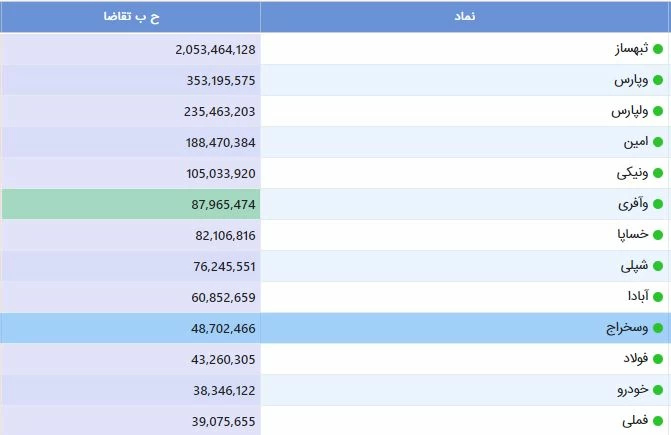Click the green dot next to وآفری
This screenshot has height=435, width=671.
pos(657,204)
